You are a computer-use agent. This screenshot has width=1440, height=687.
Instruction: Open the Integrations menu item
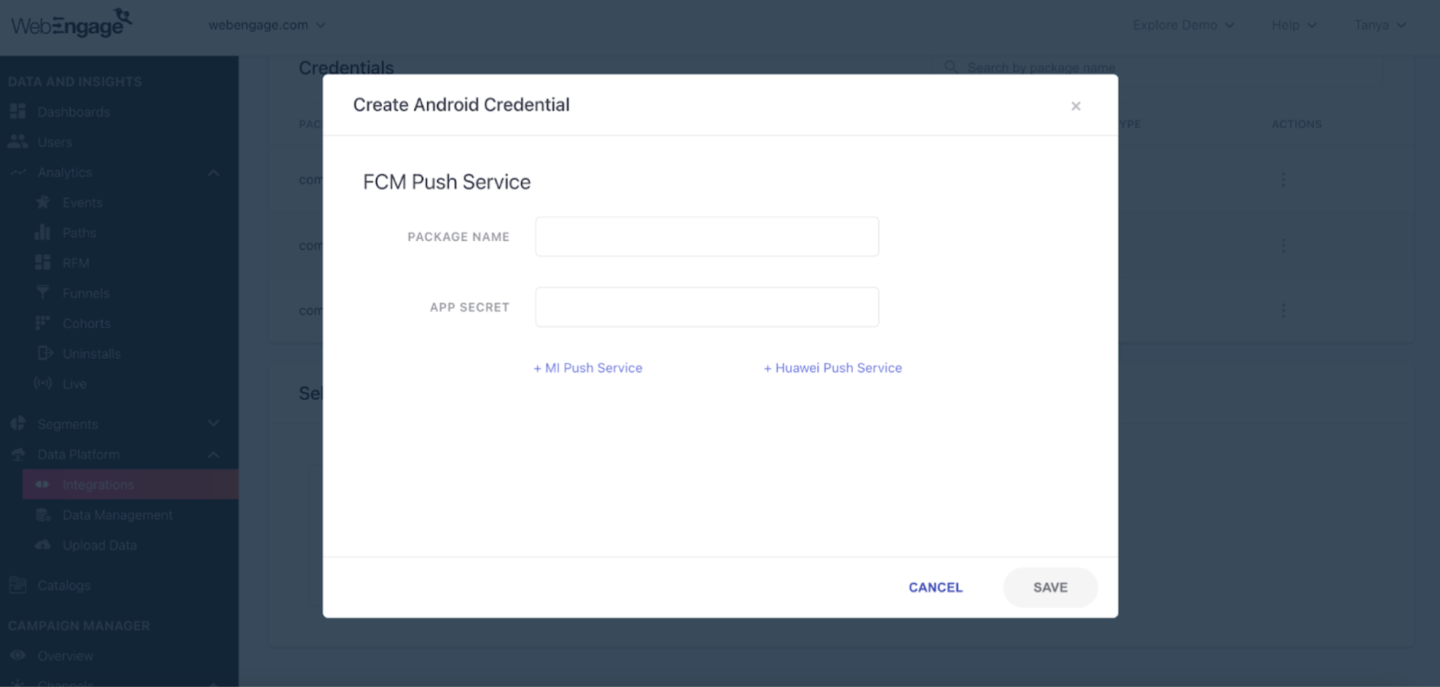pos(98,485)
